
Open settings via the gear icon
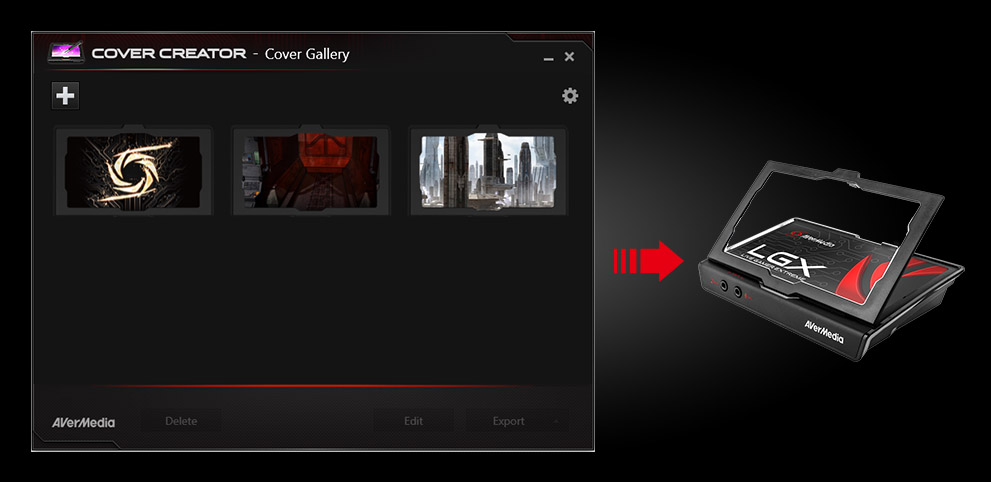pos(570,96)
